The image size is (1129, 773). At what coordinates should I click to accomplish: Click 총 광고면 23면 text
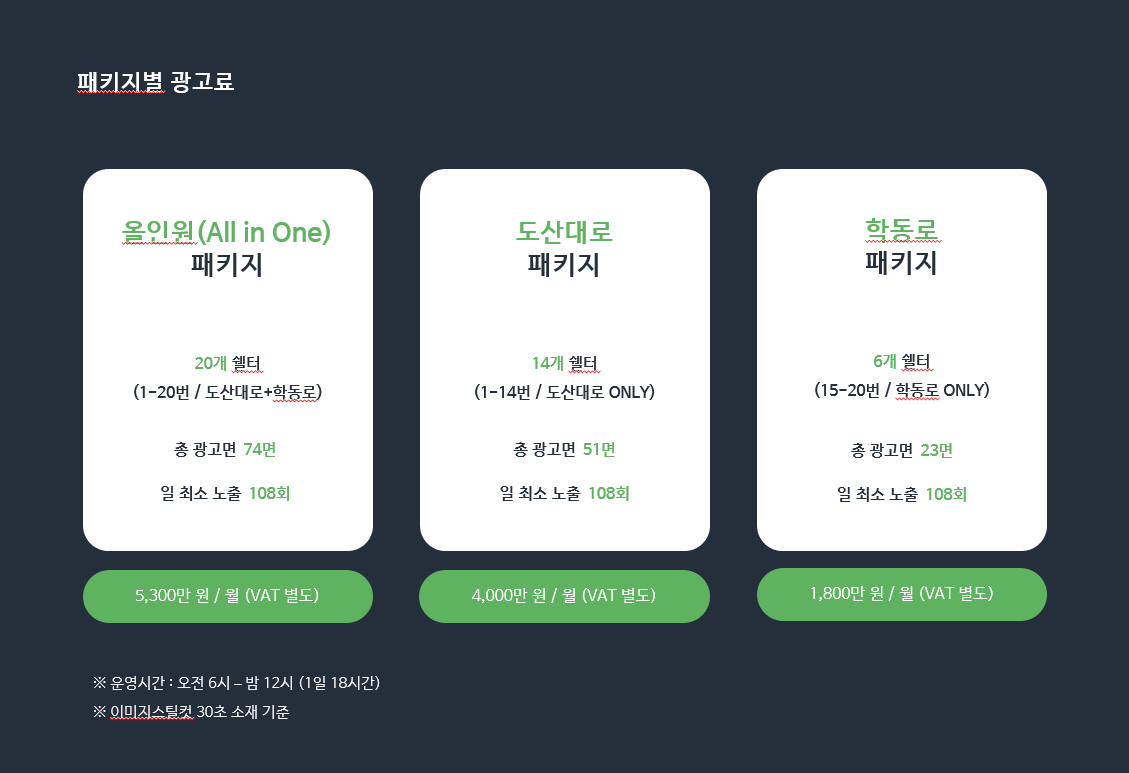click(901, 451)
